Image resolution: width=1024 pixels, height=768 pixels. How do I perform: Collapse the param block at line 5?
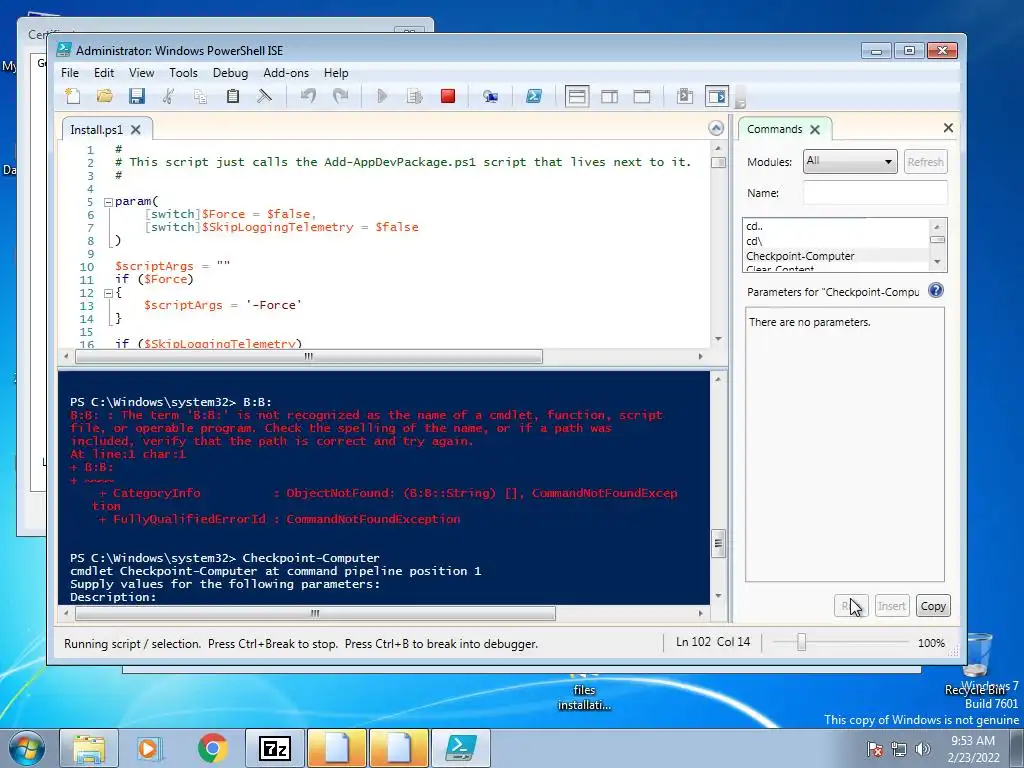(108, 202)
